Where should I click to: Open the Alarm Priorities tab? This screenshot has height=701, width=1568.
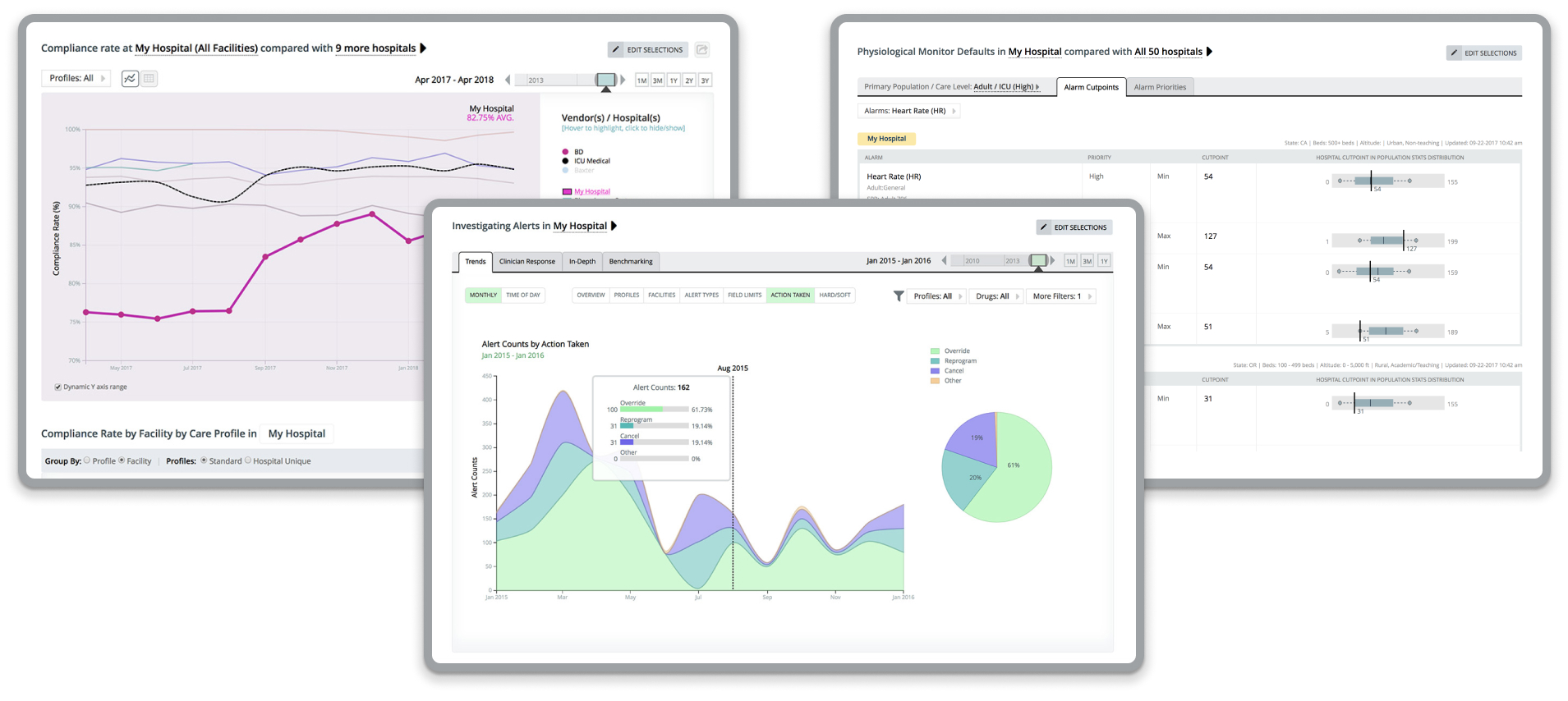pos(1160,87)
